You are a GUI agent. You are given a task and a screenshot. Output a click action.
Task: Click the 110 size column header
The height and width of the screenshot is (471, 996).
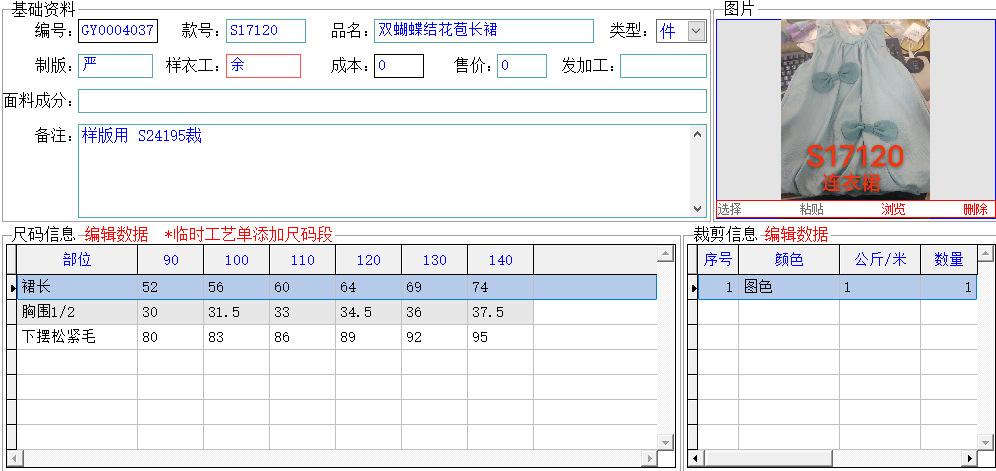[x=303, y=260]
